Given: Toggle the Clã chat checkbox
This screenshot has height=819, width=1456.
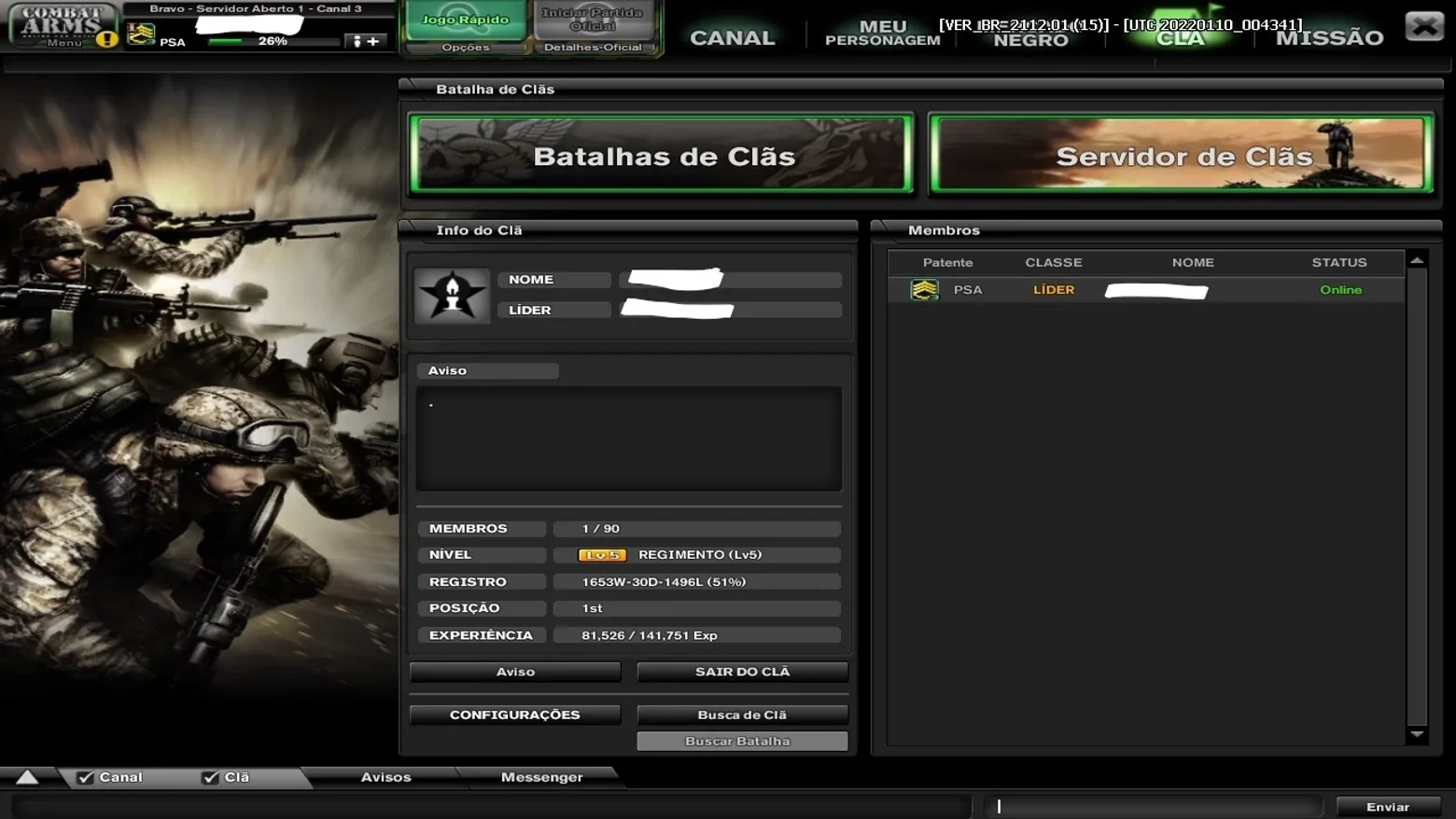Looking at the screenshot, I should 211,777.
